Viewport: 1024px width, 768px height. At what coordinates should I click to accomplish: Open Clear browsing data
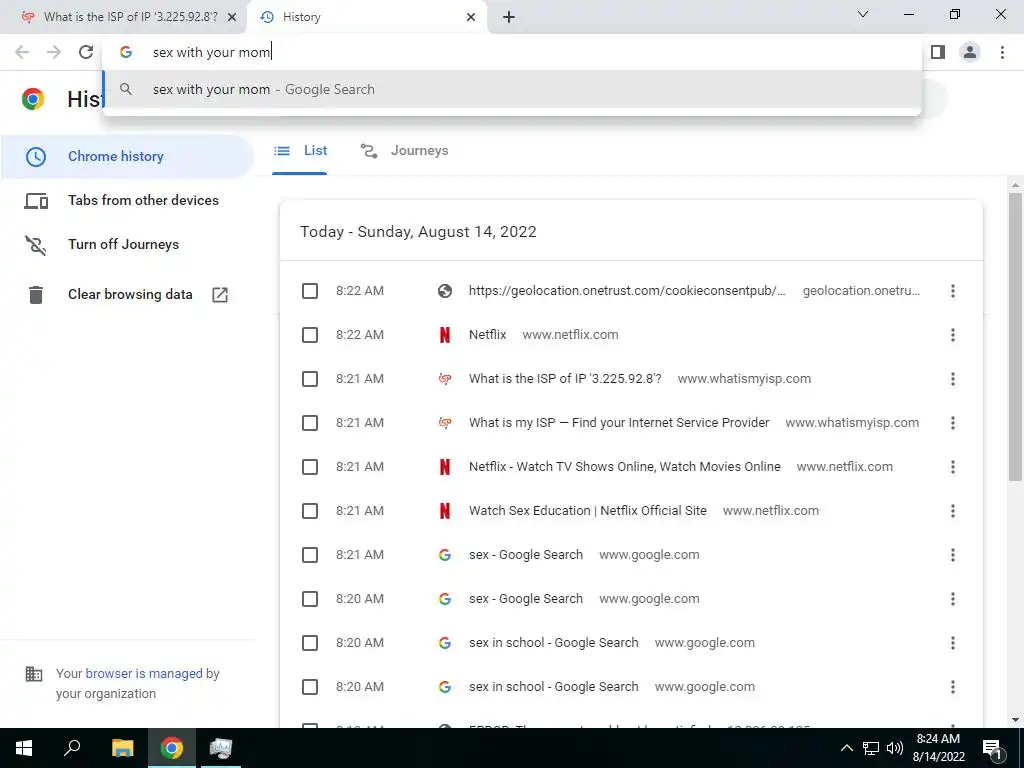click(127, 295)
